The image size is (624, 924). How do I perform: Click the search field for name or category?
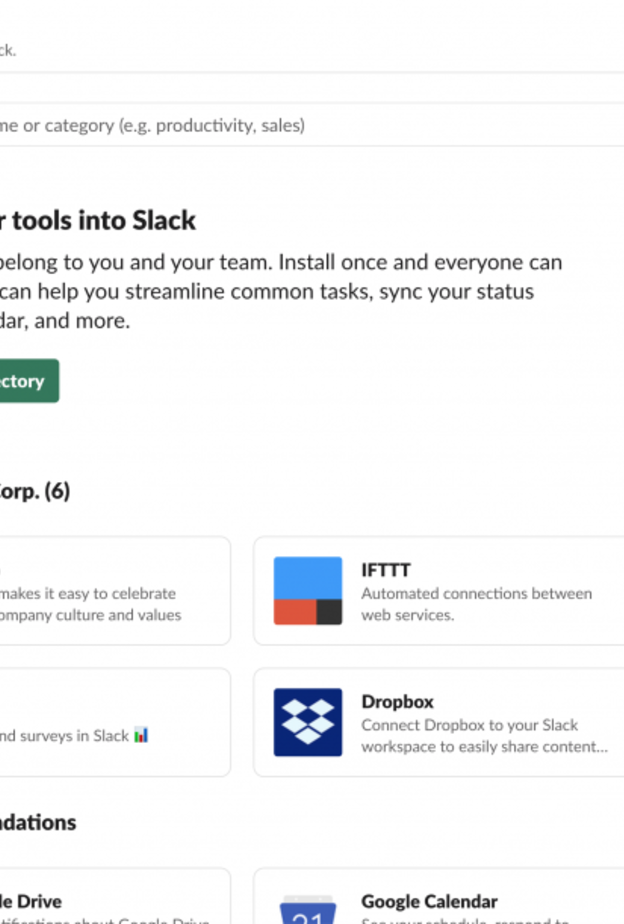coord(300,125)
